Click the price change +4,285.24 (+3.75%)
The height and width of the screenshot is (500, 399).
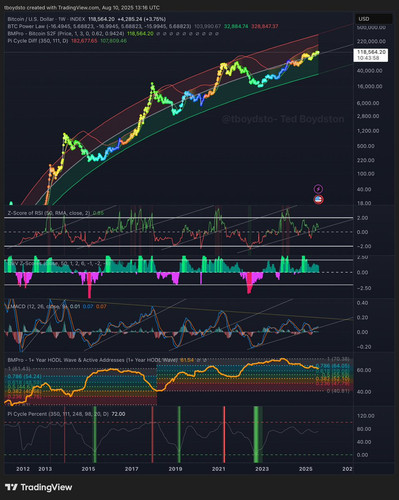(x=142, y=19)
